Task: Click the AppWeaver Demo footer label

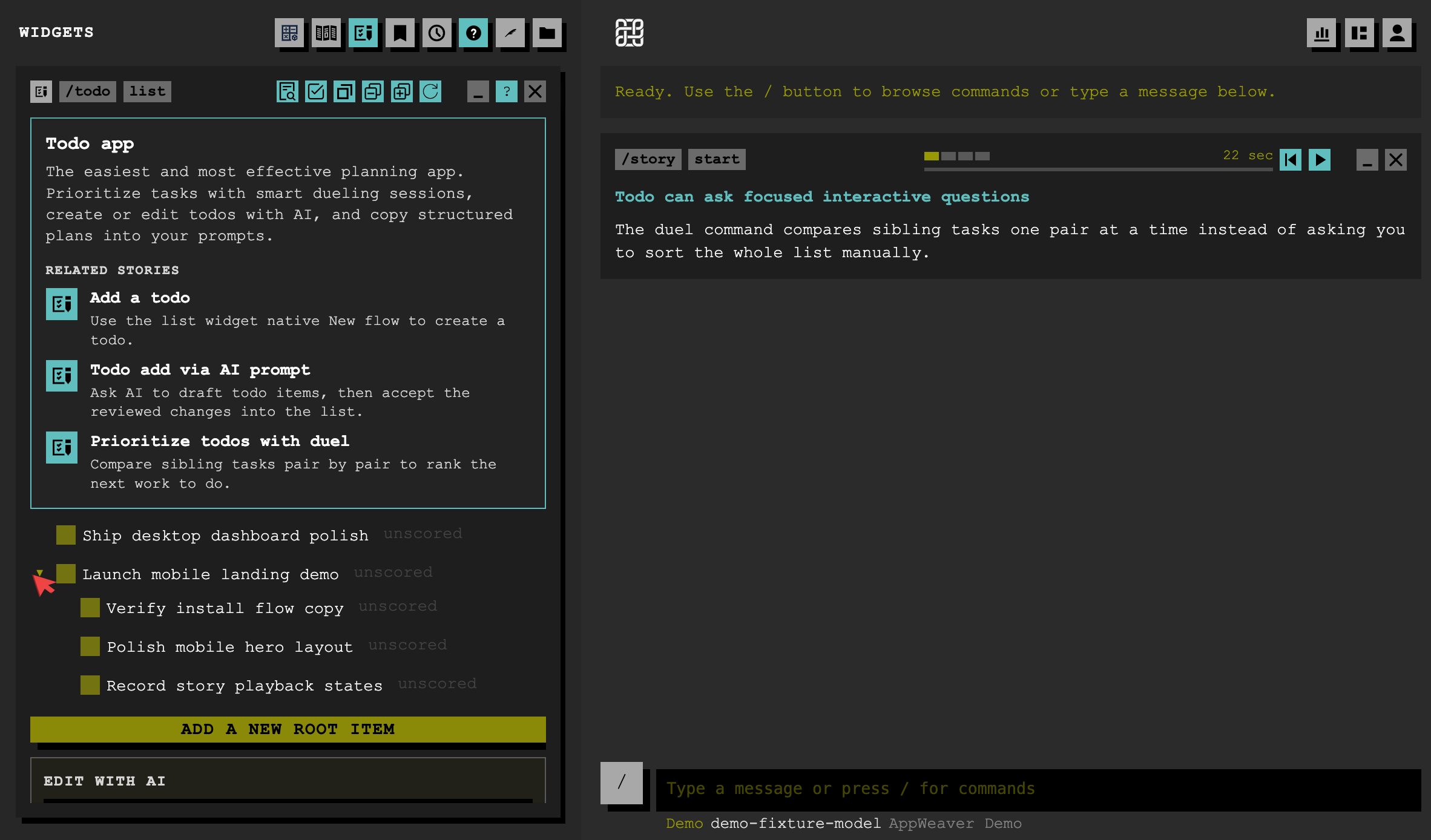Action: pos(955,824)
